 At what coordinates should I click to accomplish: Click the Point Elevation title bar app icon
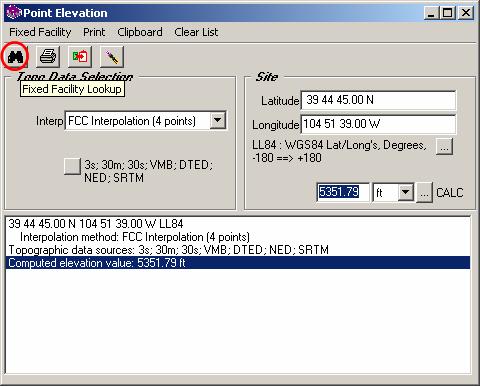tap(14, 13)
